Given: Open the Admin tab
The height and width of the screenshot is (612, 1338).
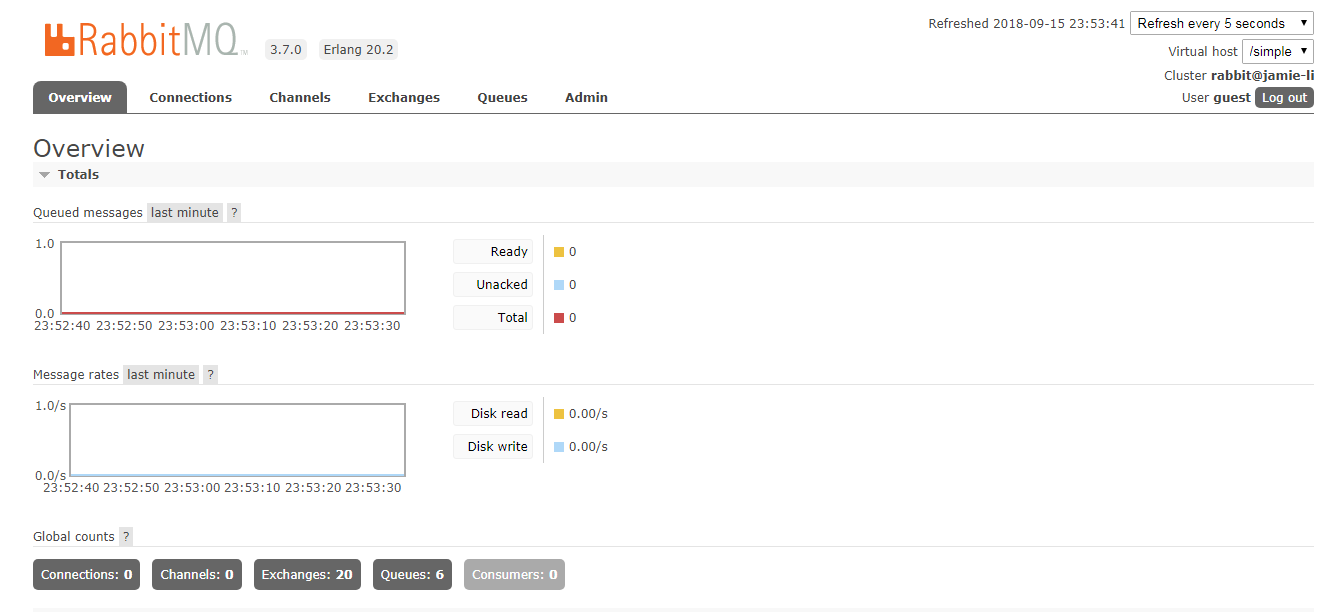Looking at the screenshot, I should [586, 97].
